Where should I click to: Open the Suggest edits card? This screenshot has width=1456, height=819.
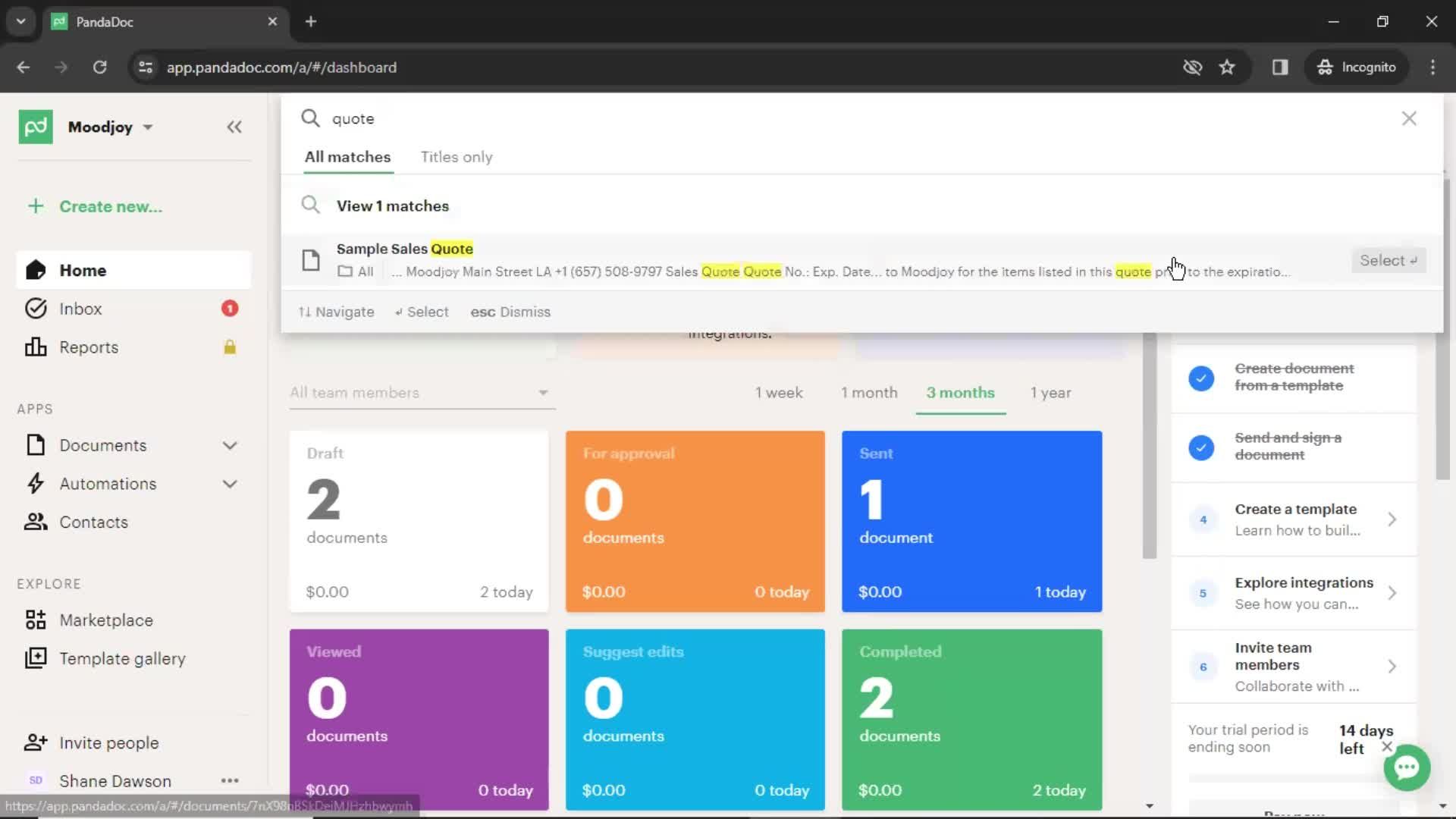[x=695, y=719]
